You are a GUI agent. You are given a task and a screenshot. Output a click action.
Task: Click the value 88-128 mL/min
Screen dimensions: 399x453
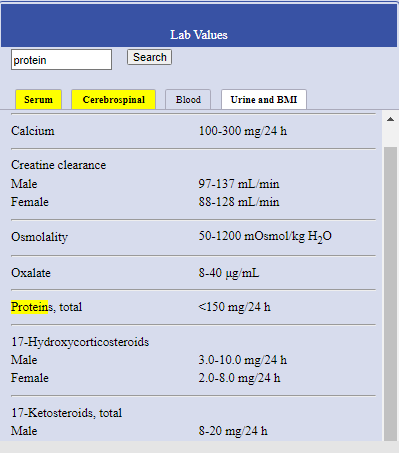(x=239, y=202)
